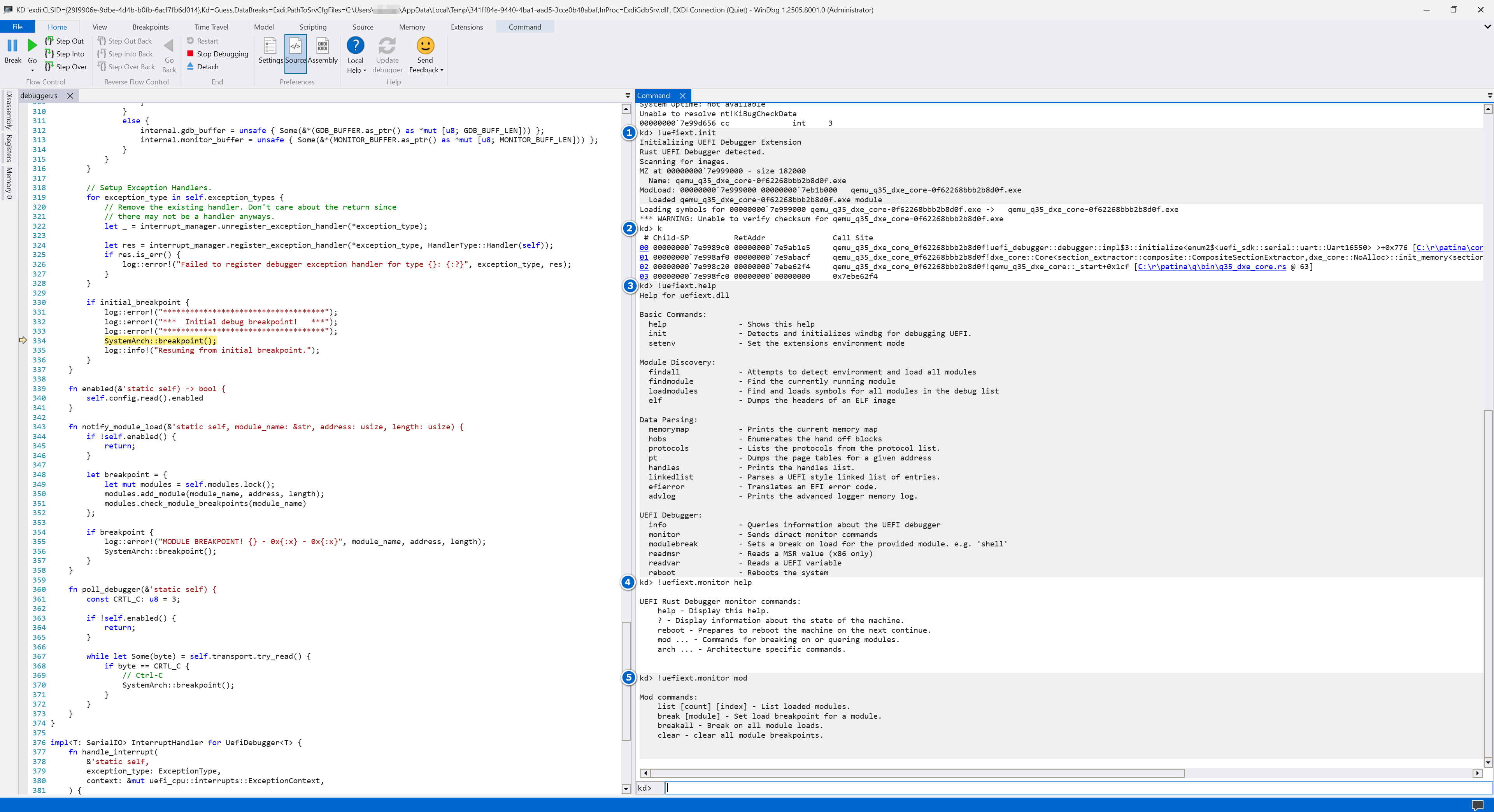Click stack frame 01 link
The image size is (1494, 812).
644,257
